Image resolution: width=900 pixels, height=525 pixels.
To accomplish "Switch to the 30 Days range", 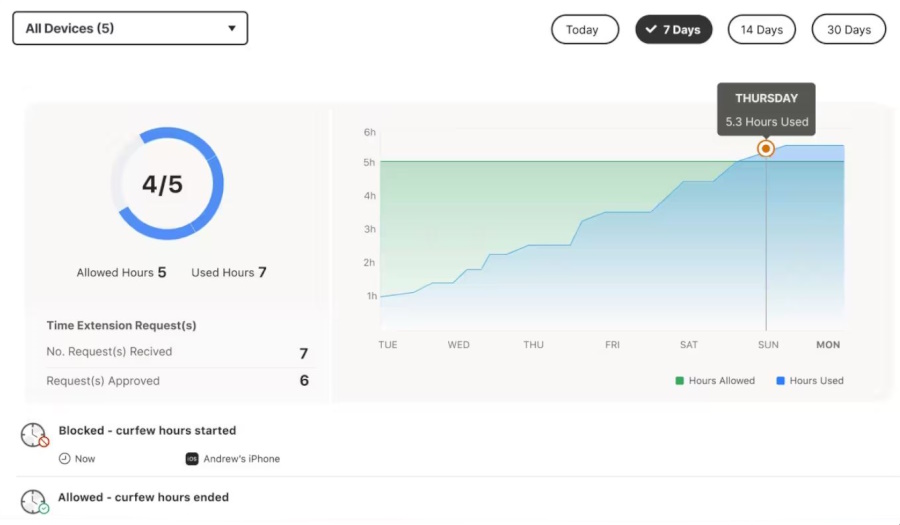I will [x=849, y=29].
